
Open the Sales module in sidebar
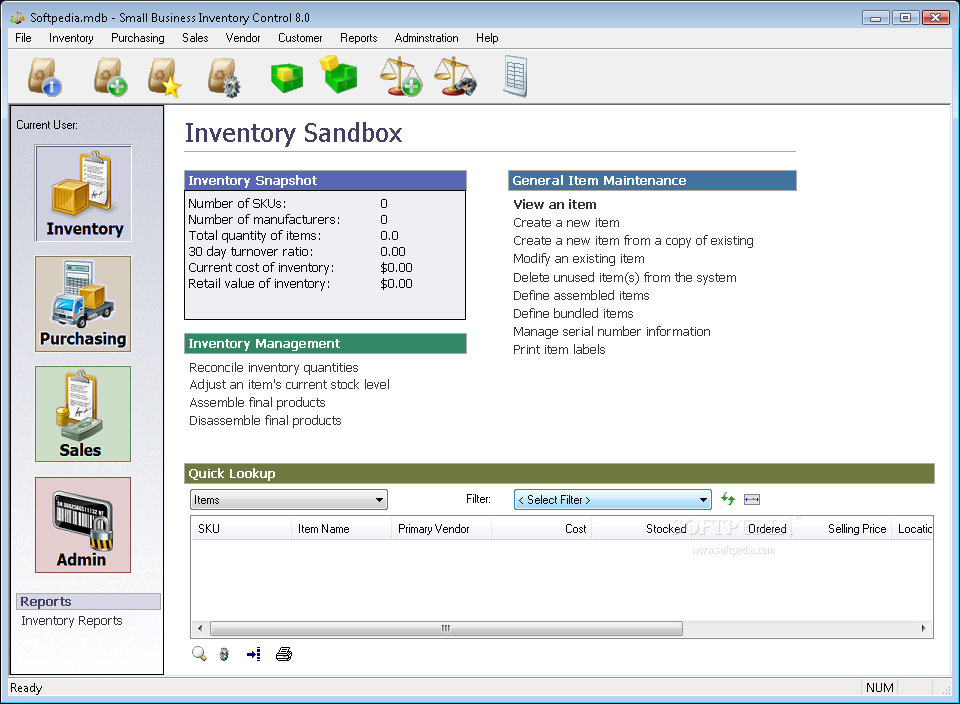pos(83,414)
